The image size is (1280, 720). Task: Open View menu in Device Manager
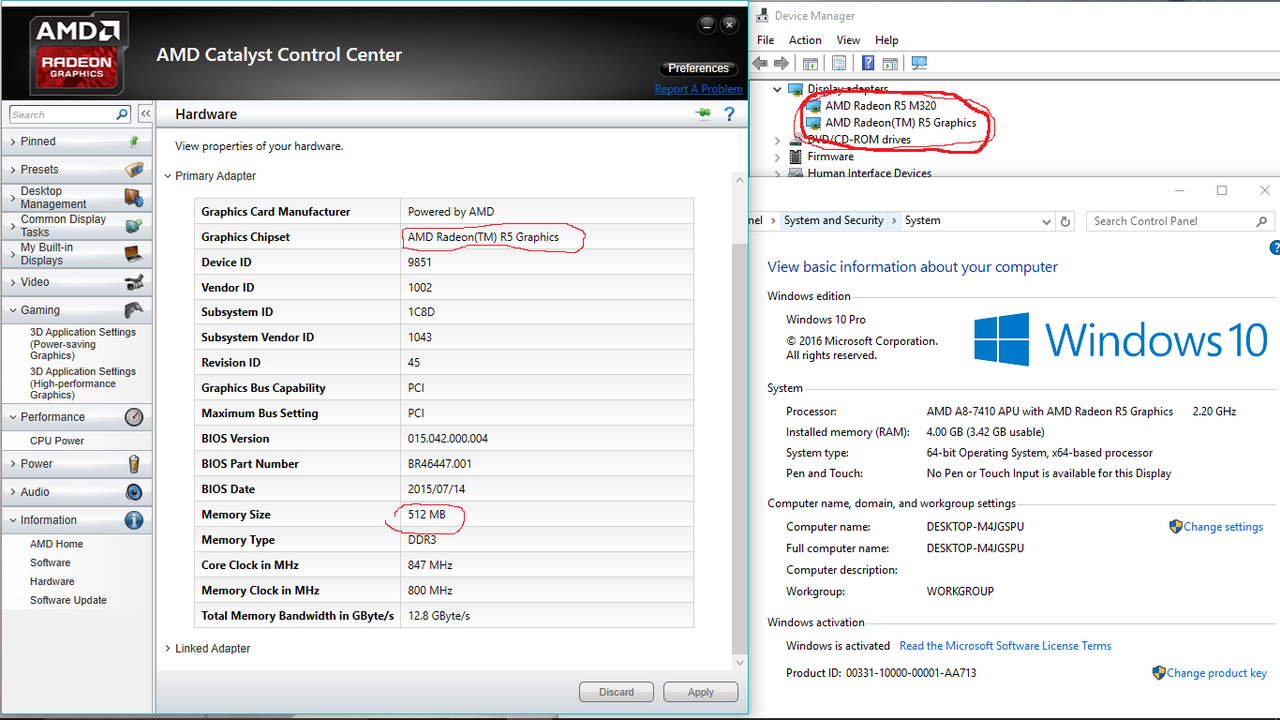tap(848, 40)
